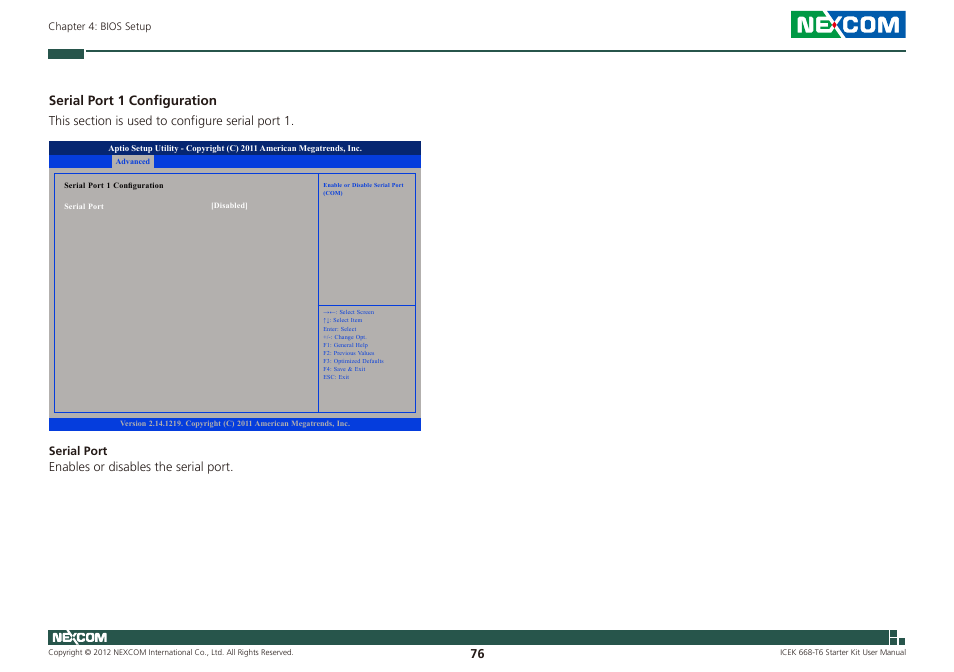Click 'This section is used to configure' sentence
The image size is (954, 672).
pos(171,120)
